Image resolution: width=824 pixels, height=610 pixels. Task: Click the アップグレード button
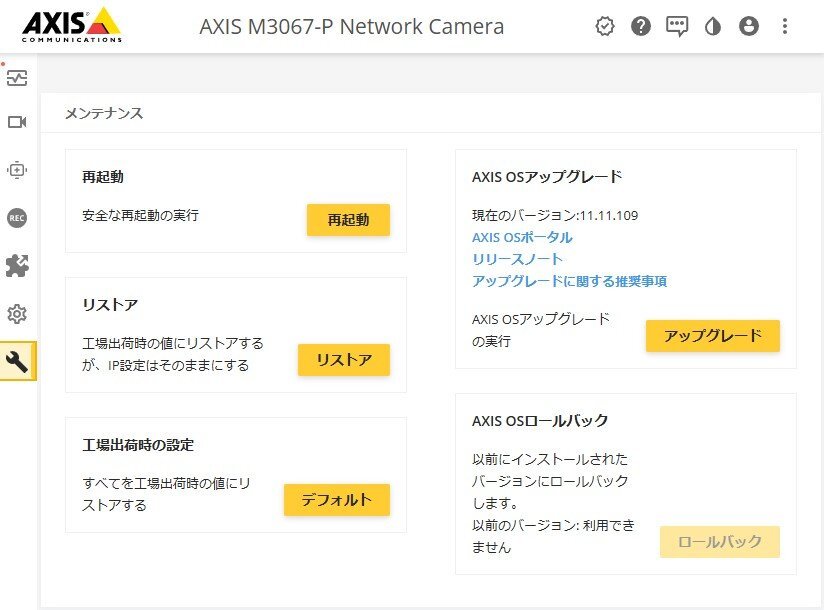713,336
